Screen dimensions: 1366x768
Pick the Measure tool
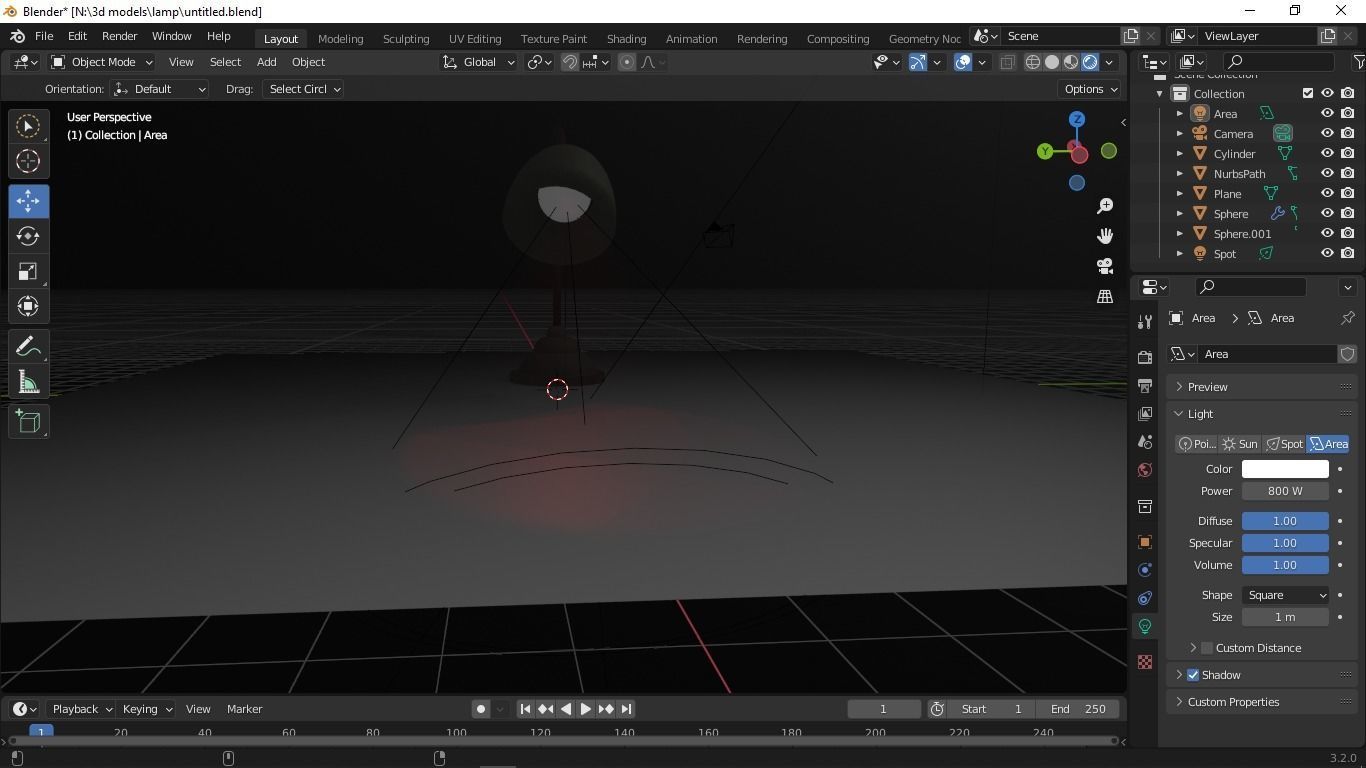pos(28,382)
